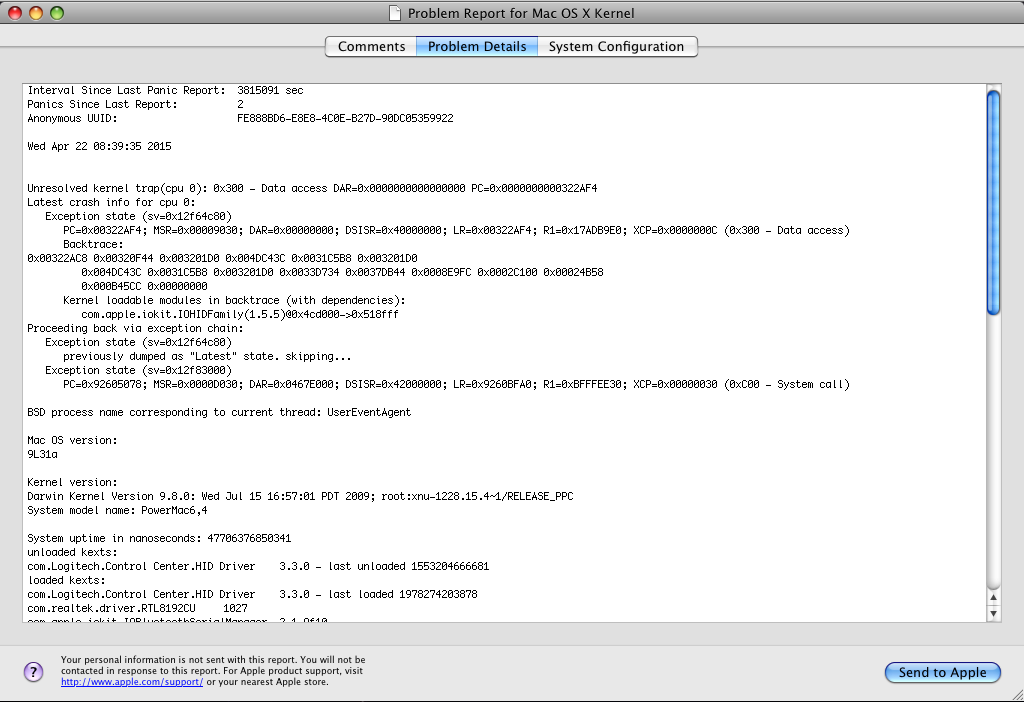Open the System Configuration tab

pos(616,46)
